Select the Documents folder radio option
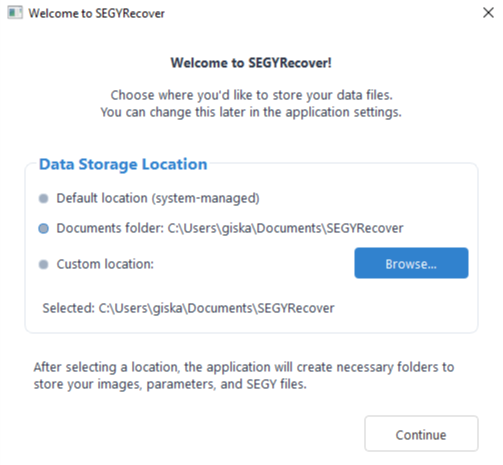This screenshot has height=465, width=503. click(x=43, y=229)
